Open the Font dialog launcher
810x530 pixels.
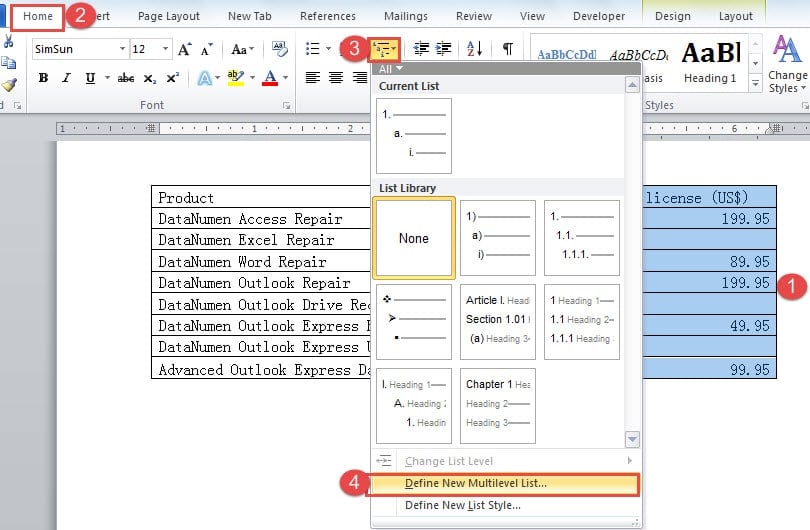tap(286, 105)
